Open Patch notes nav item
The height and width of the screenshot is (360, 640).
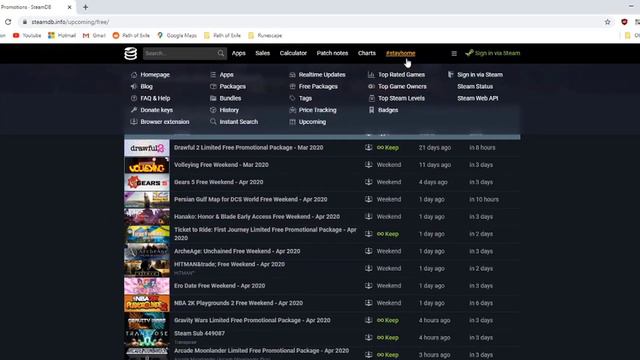(x=332, y=53)
